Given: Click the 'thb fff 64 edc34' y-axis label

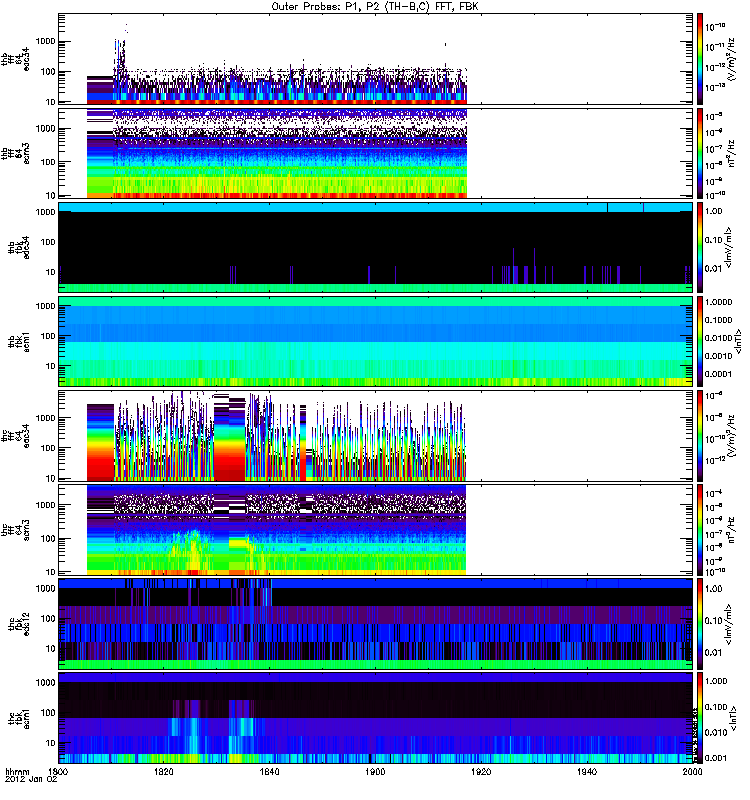Looking at the screenshot, I should click(16, 59).
